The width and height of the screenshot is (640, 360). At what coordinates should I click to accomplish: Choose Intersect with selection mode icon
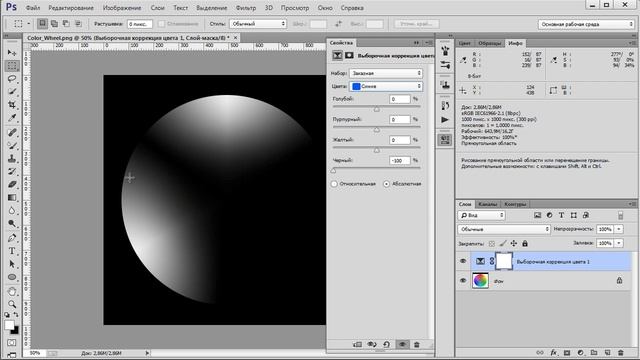(x=78, y=24)
